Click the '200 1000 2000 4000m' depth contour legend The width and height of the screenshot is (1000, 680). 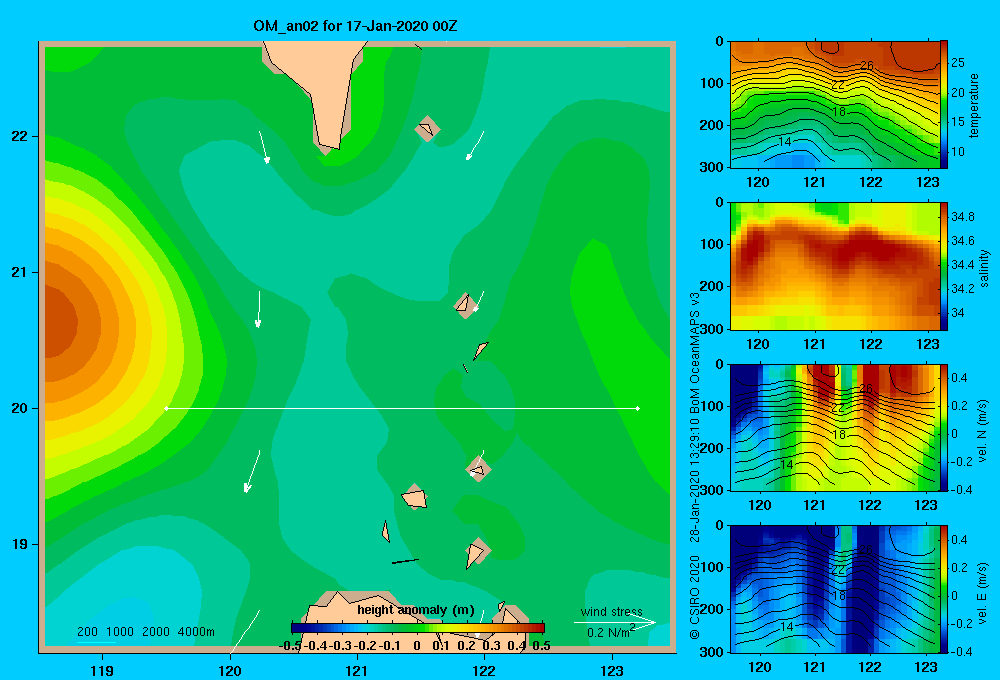click(145, 632)
